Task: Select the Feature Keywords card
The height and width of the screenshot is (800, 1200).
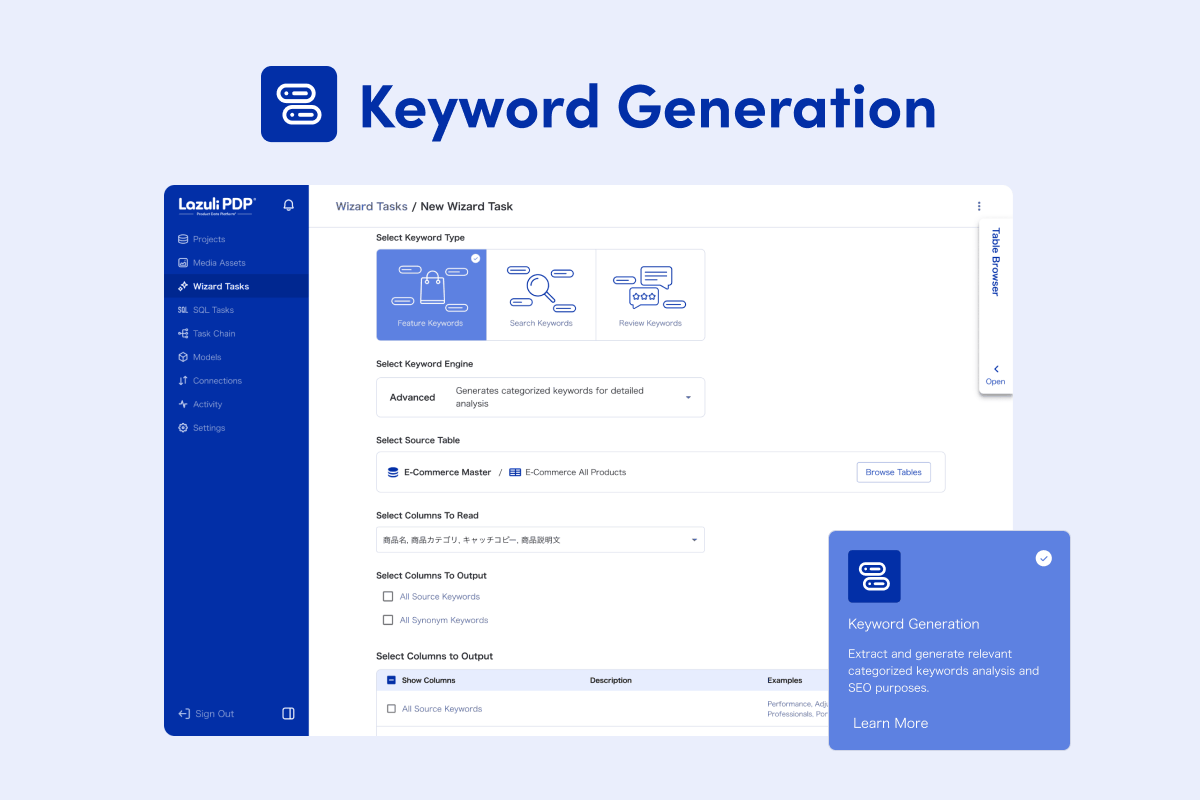Action: point(431,295)
